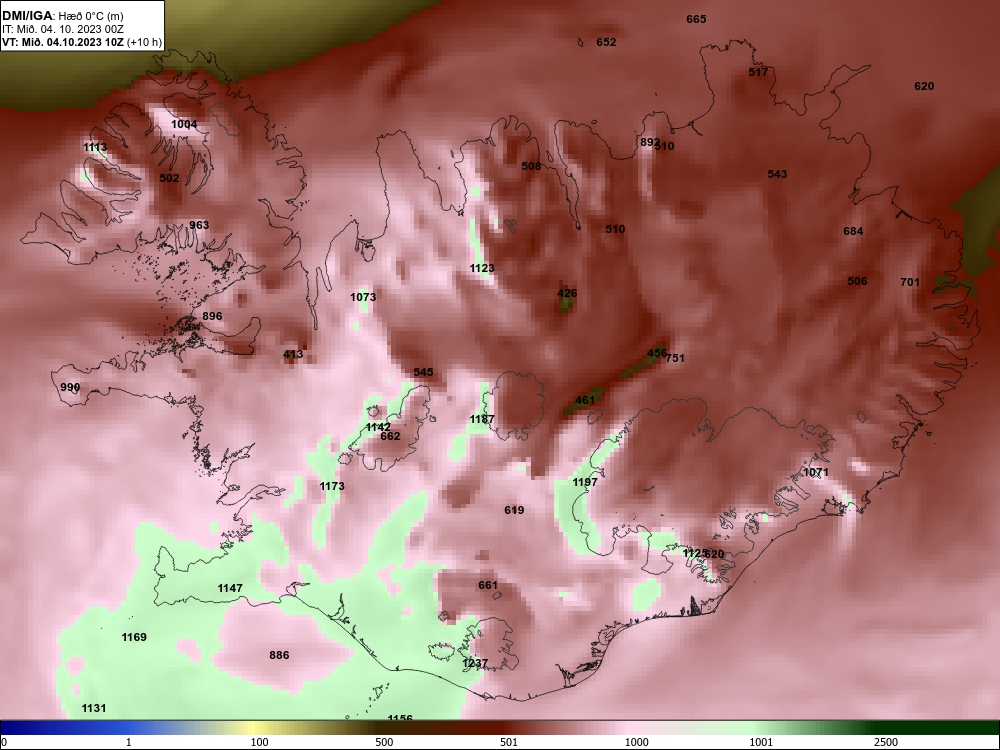
Task: Click the 413 map value
Action: [293, 355]
